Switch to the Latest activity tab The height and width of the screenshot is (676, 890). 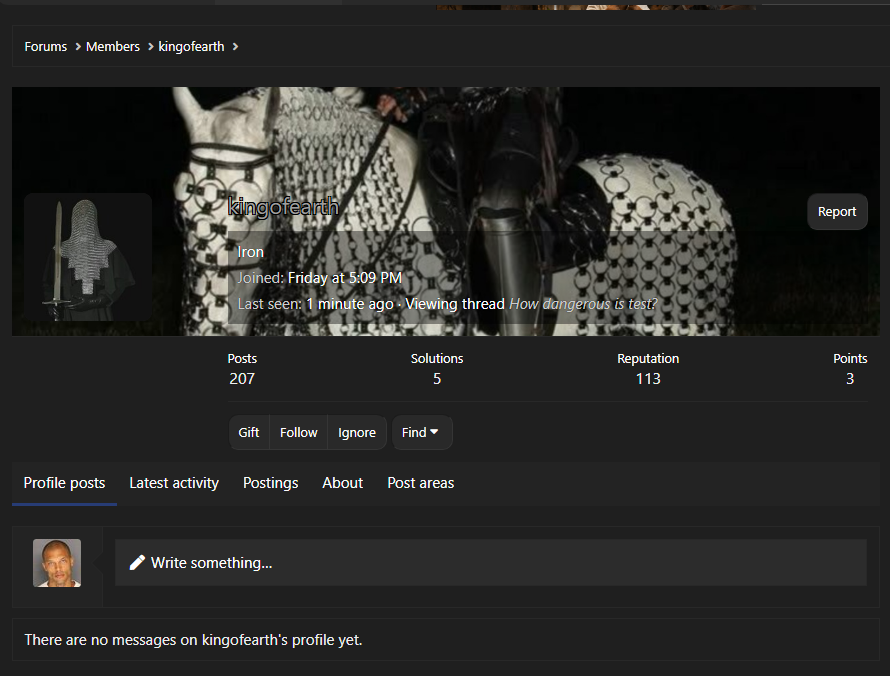click(174, 483)
